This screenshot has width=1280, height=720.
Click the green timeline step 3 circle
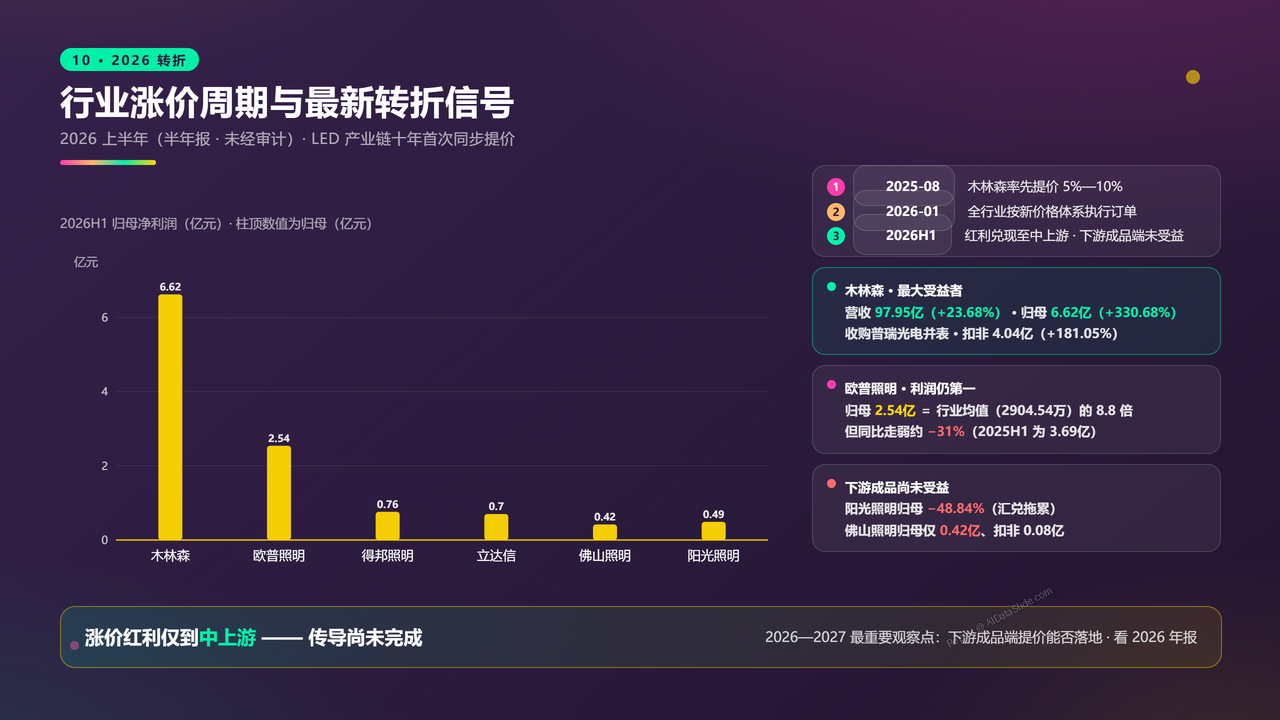tap(836, 236)
